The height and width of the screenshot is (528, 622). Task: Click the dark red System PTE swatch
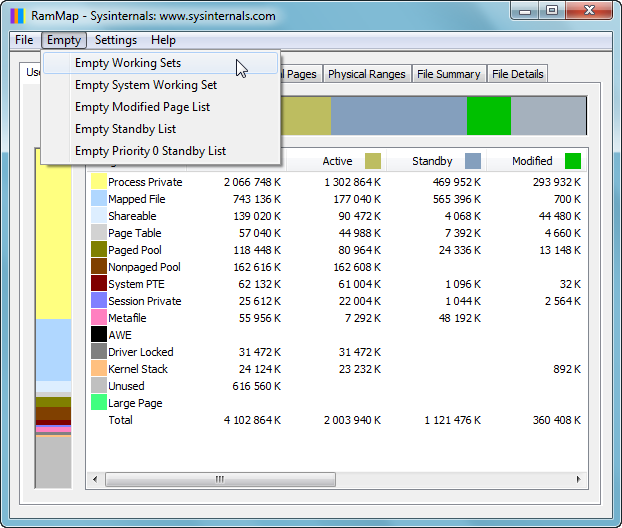99,283
